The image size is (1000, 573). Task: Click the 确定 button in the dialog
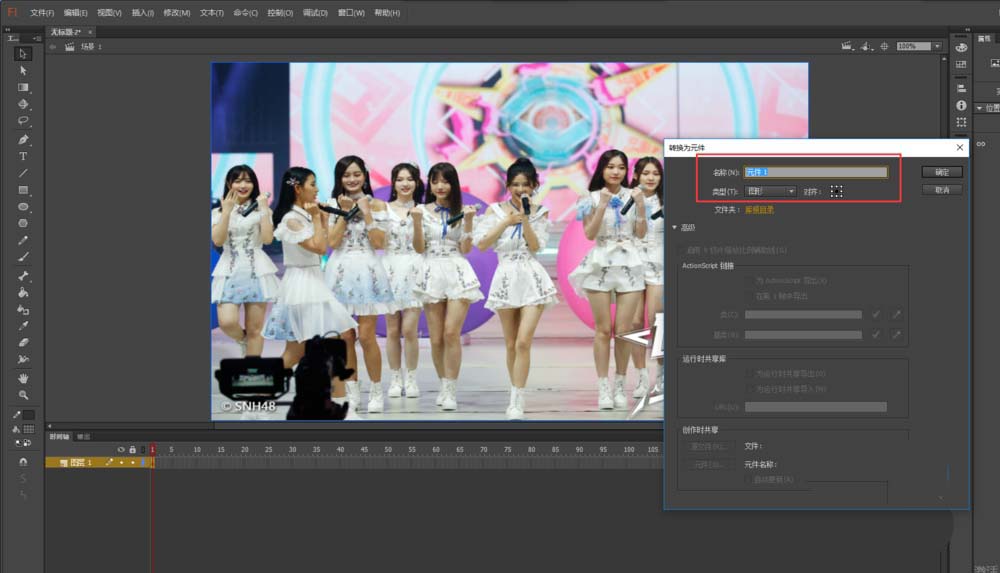941,172
